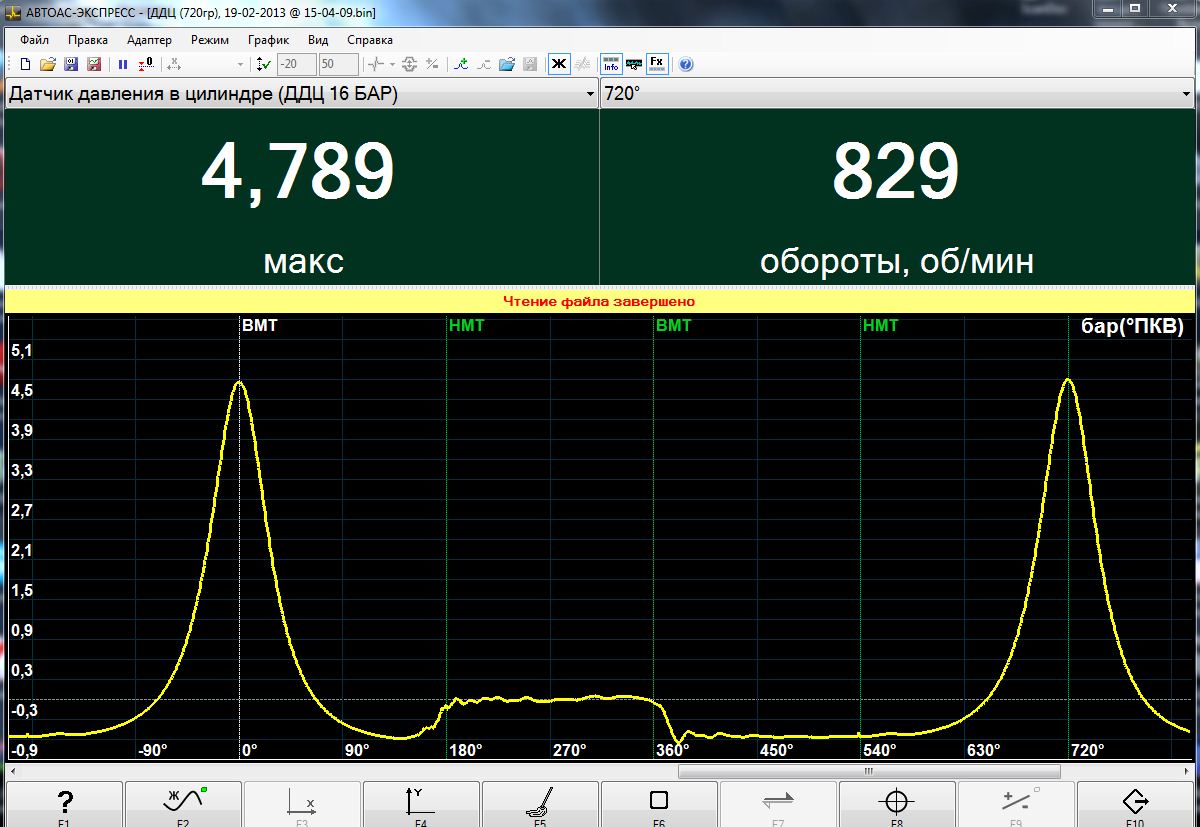Toggle the Ж filter toolbar button
This screenshot has width=1200, height=827.
[559, 64]
